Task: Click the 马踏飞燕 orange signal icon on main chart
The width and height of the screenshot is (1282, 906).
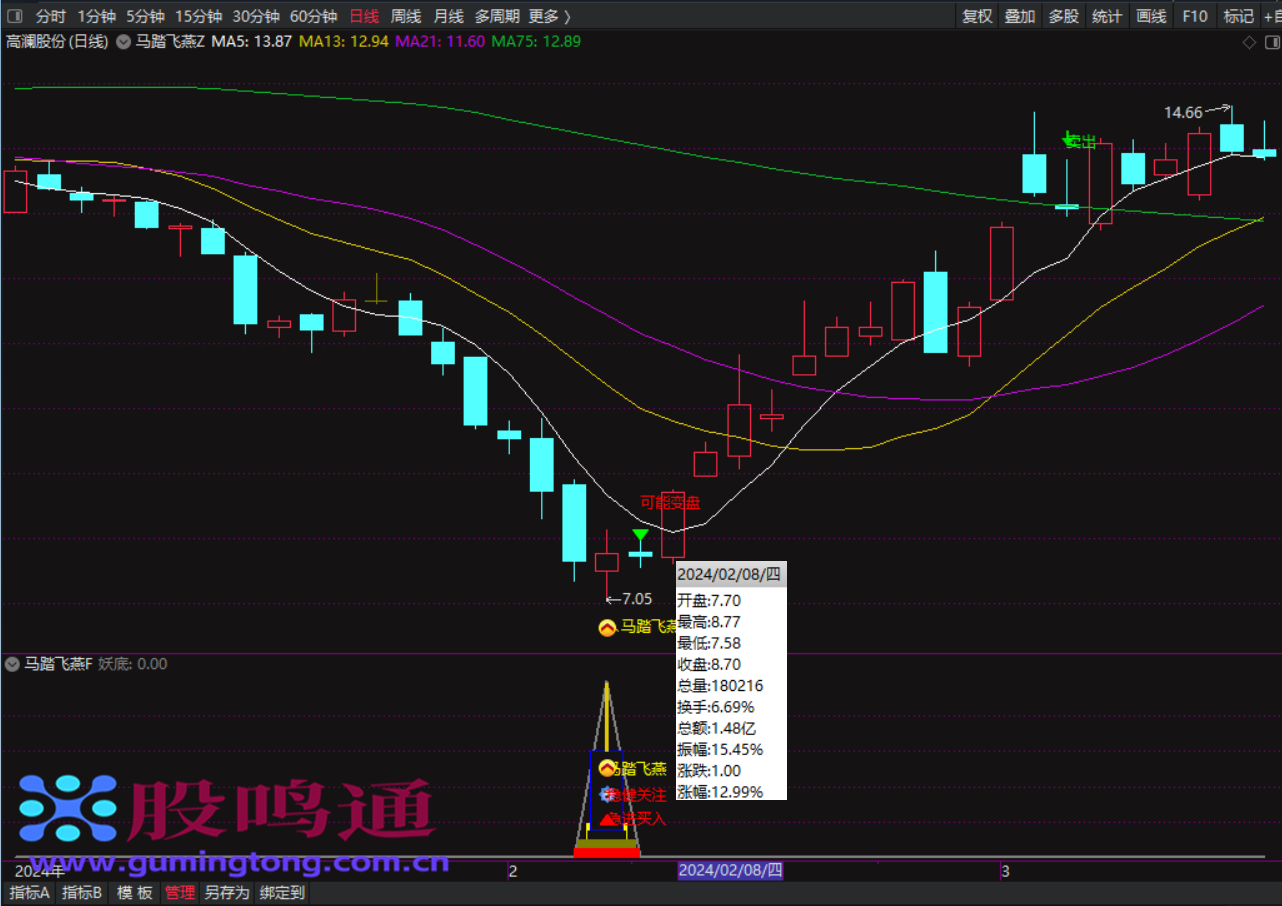Action: [x=606, y=628]
